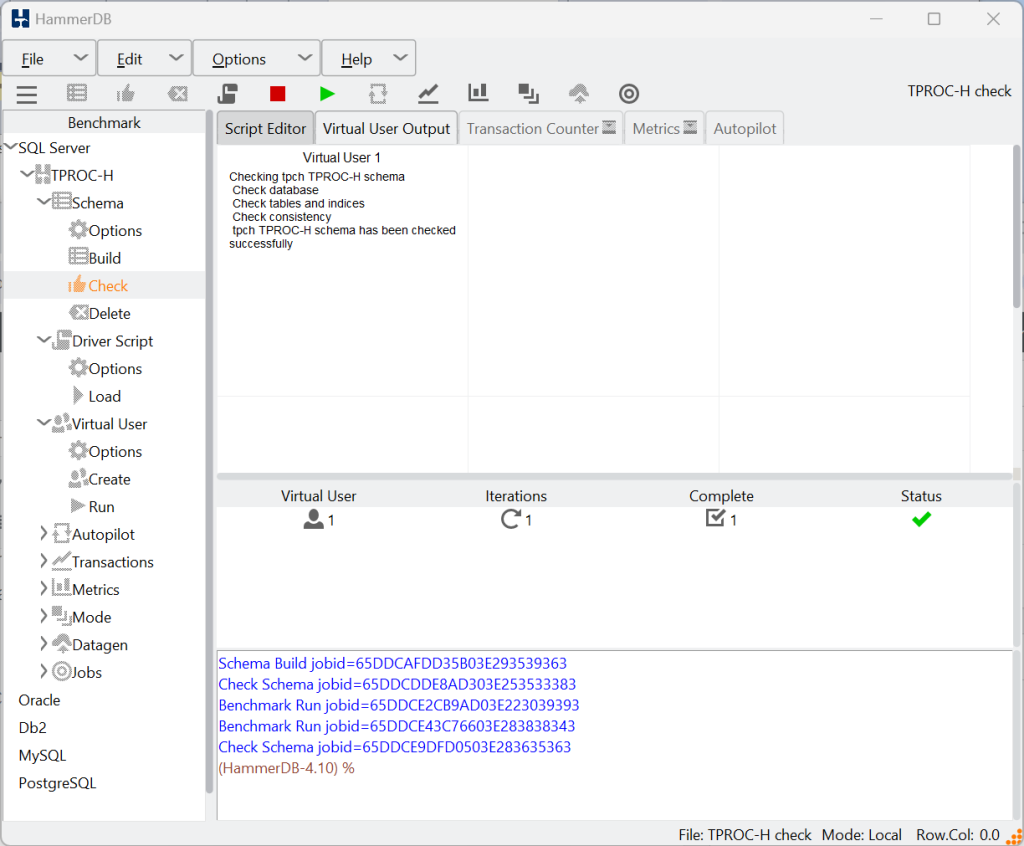
Task: Collapse the TPROC-H tree node
Action: pyautogui.click(x=27, y=174)
